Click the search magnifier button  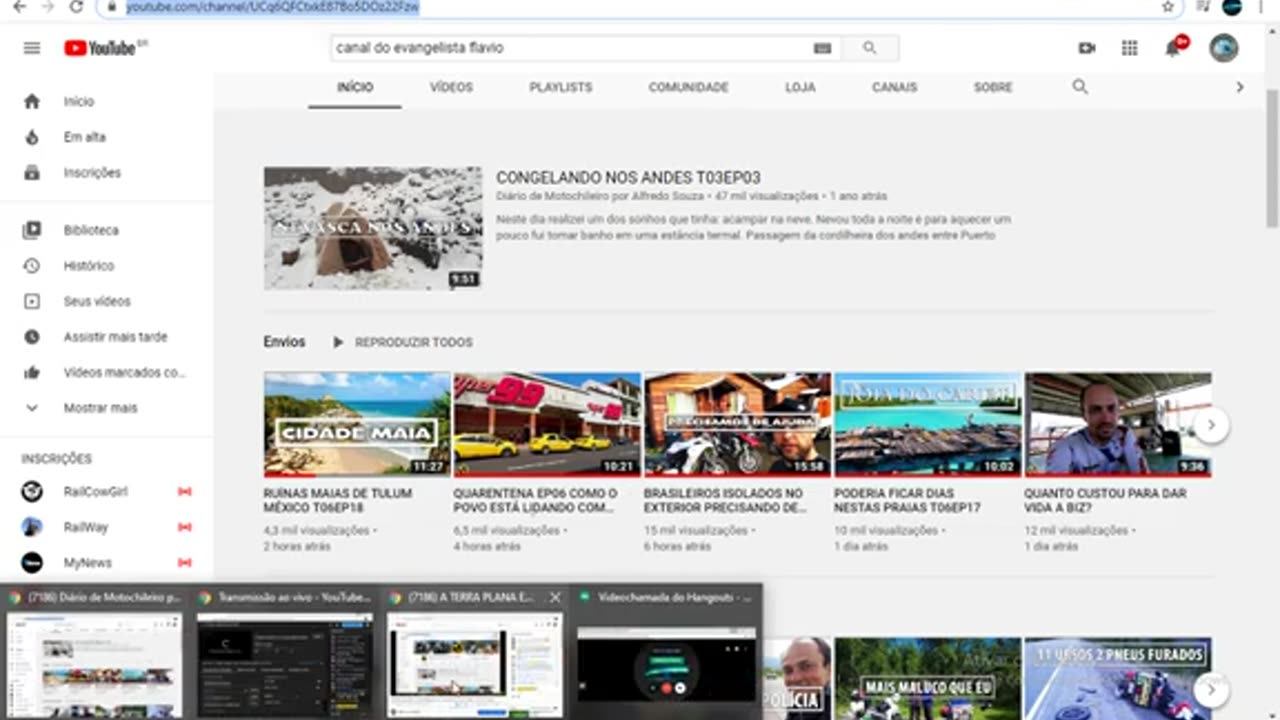point(870,48)
